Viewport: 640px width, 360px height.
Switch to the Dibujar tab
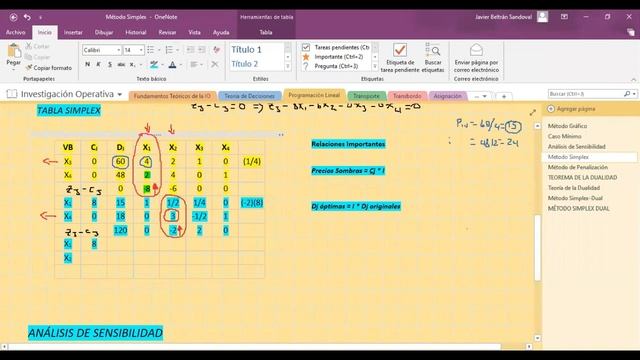pos(104,32)
